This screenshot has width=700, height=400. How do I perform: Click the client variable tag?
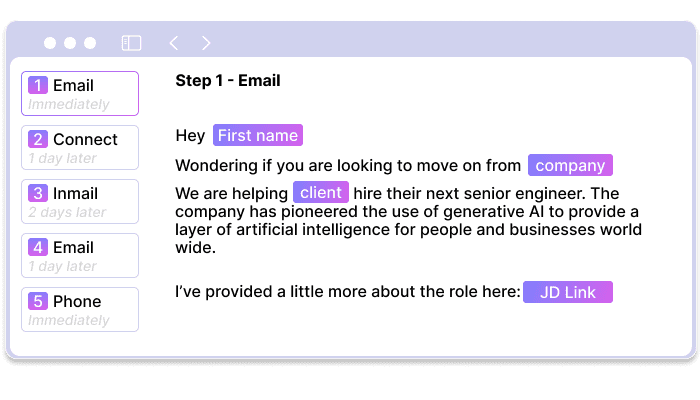(x=321, y=193)
